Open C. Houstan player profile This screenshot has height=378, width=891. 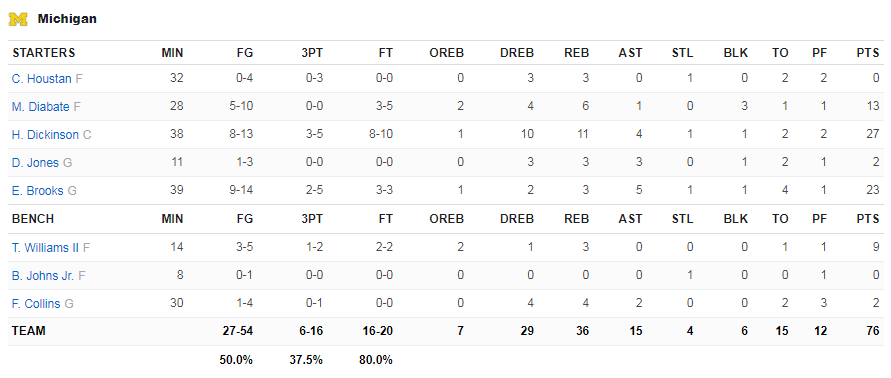[x=41, y=78]
